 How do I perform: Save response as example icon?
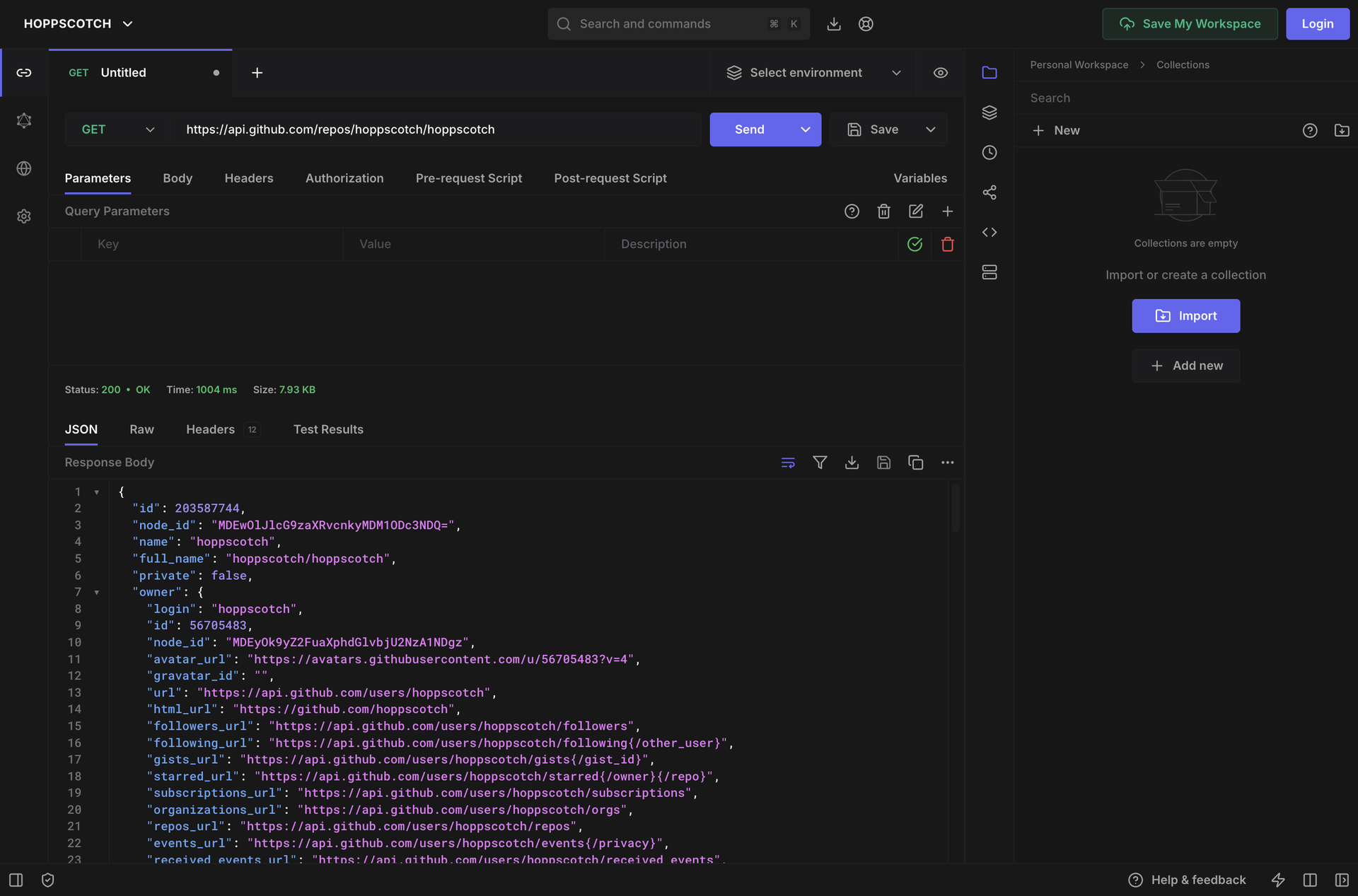(x=883, y=462)
